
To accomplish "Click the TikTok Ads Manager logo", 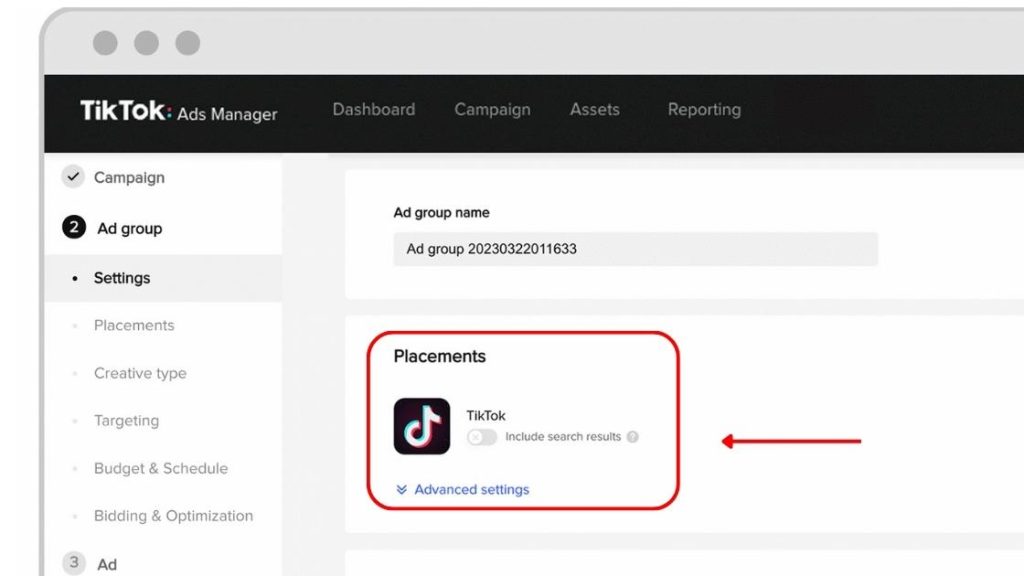I will tap(178, 111).
